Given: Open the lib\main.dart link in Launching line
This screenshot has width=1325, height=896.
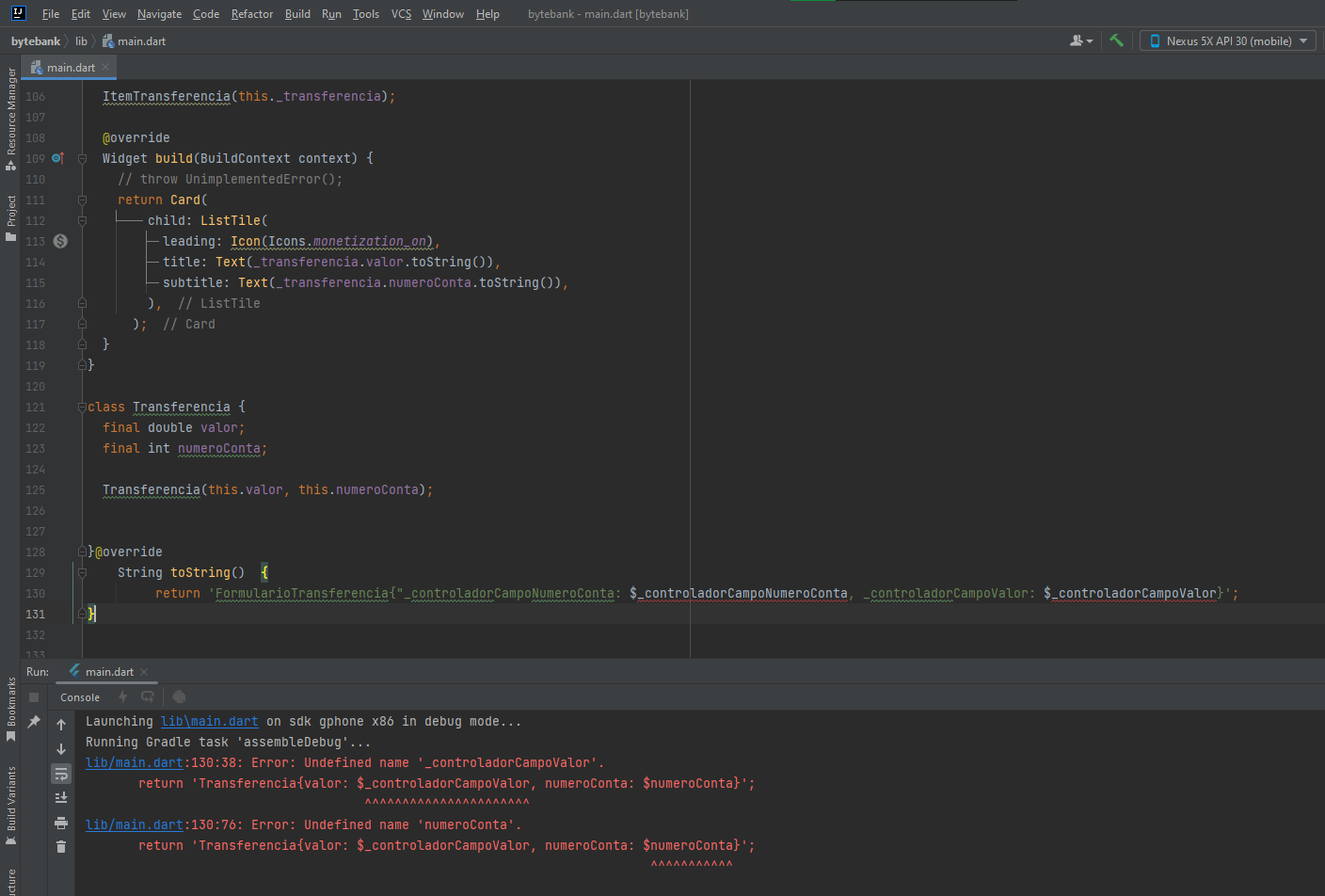Looking at the screenshot, I should point(209,722).
